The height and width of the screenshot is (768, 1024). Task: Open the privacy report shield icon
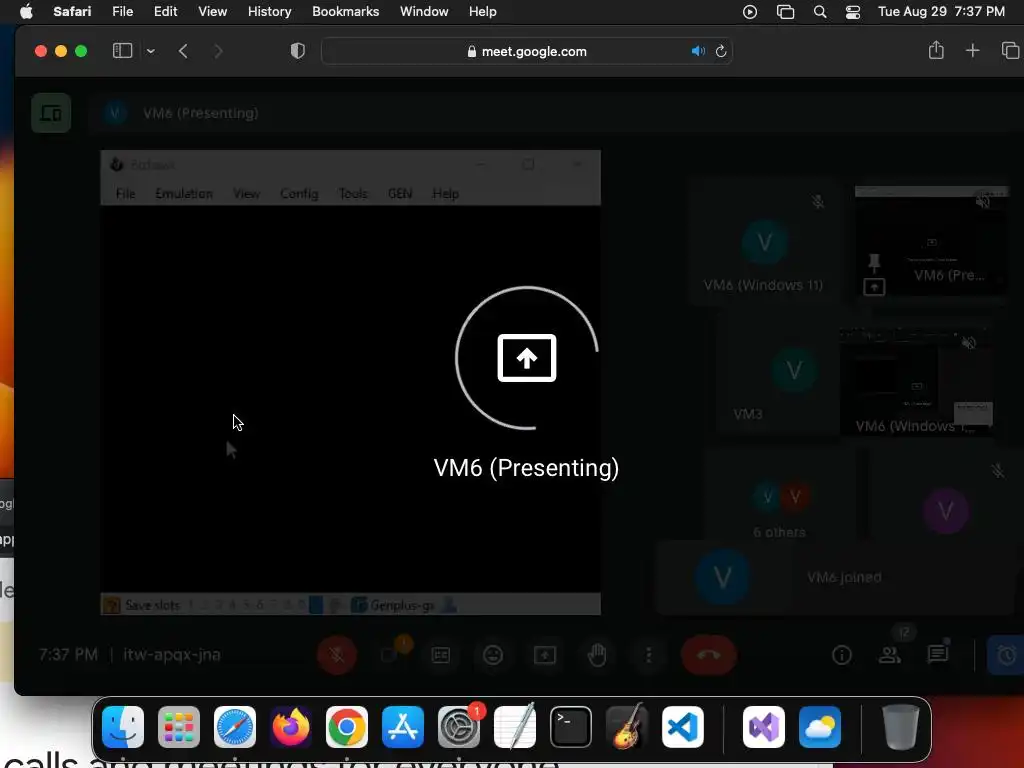[298, 51]
